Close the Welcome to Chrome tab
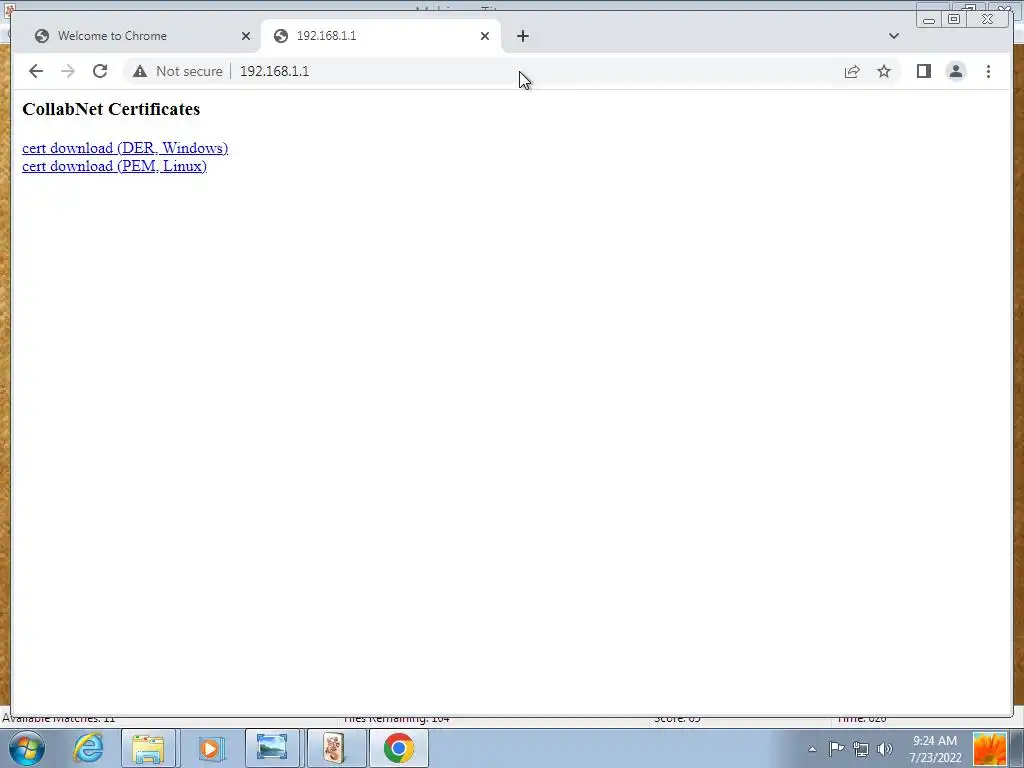This screenshot has width=1024, height=768. coord(246,36)
